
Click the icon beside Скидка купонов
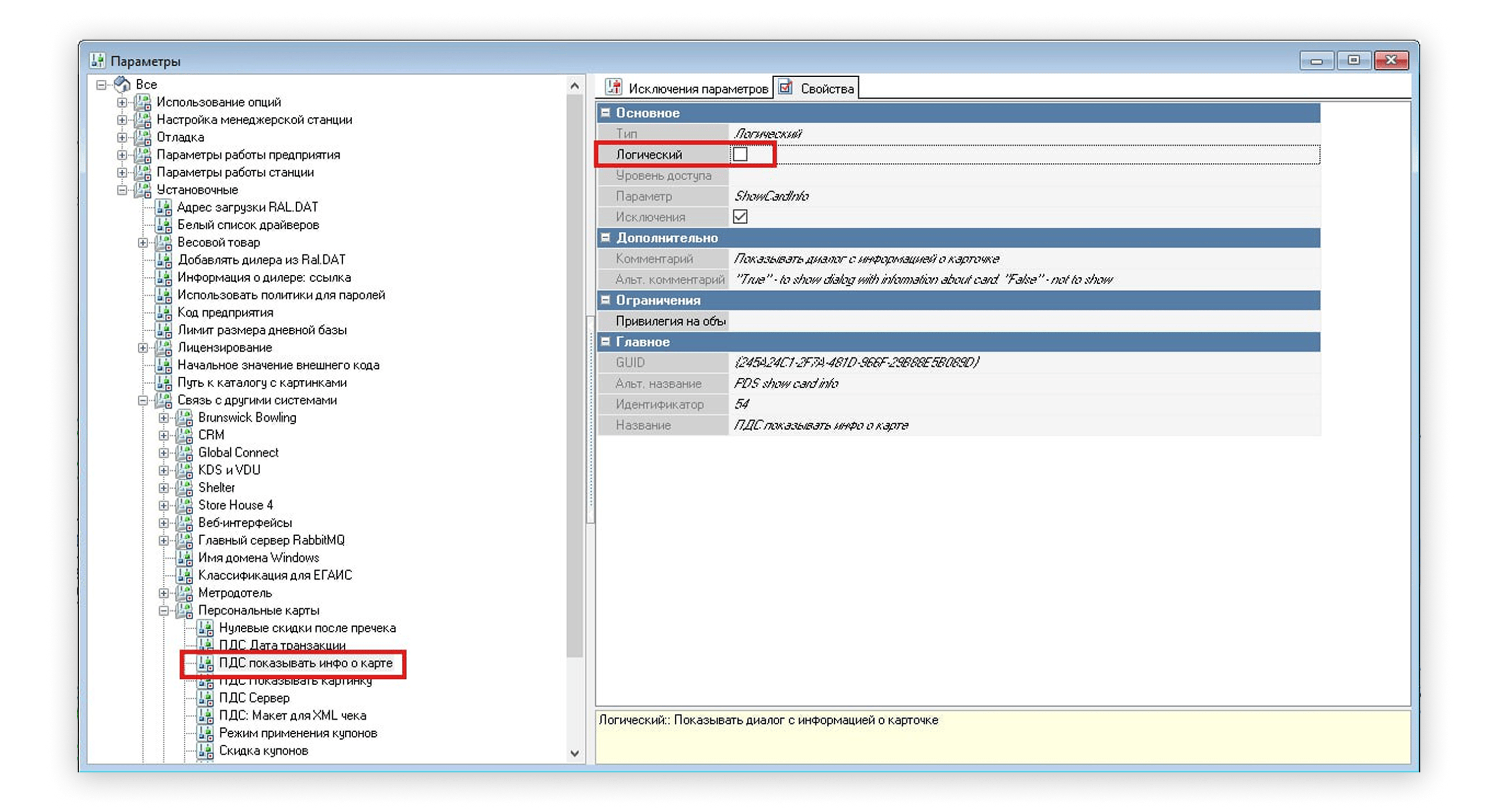pyautogui.click(x=205, y=751)
